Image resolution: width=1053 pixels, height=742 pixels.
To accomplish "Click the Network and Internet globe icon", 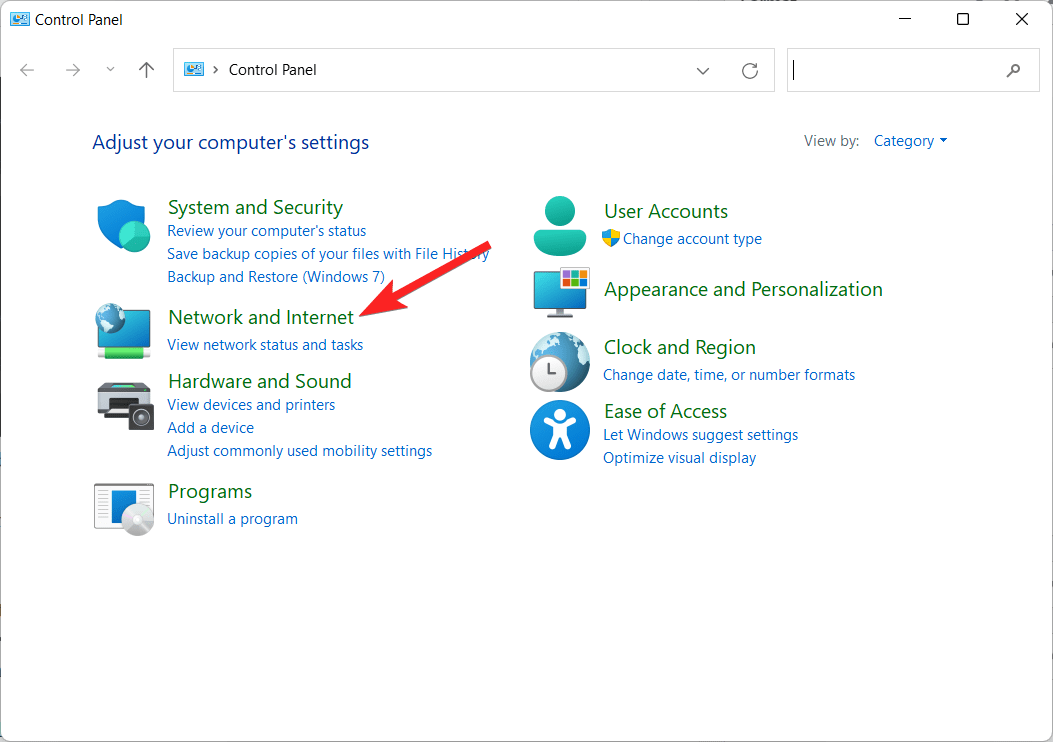I will (122, 331).
